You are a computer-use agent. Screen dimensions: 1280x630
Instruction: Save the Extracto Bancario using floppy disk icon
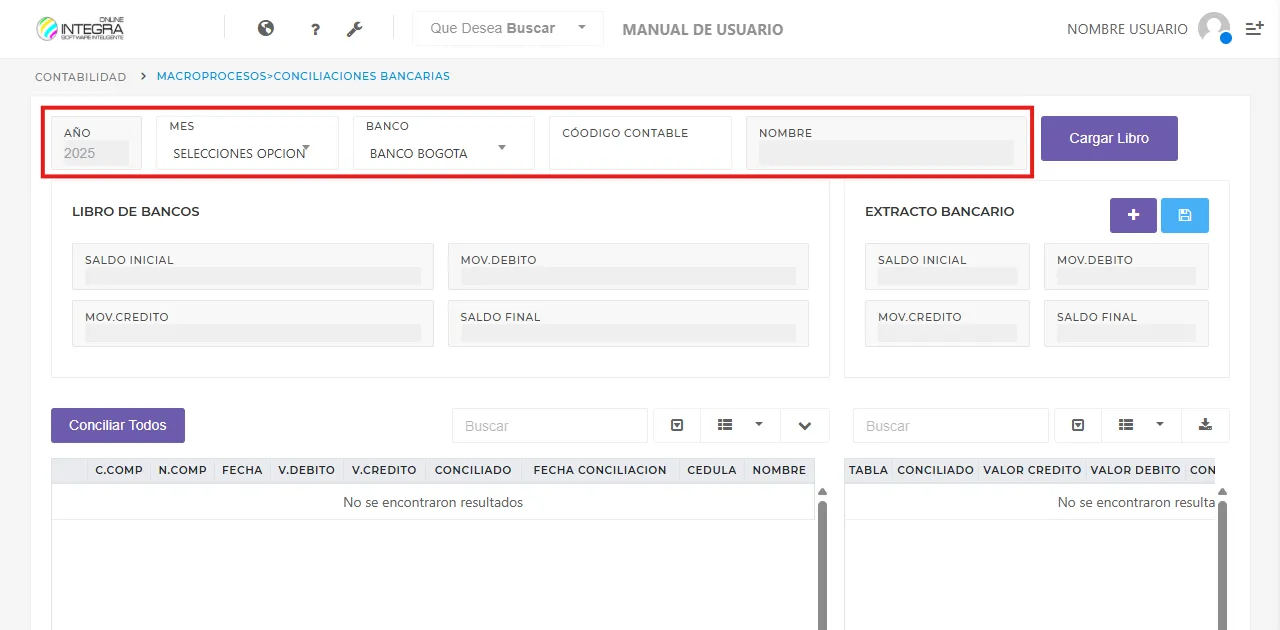point(1184,214)
